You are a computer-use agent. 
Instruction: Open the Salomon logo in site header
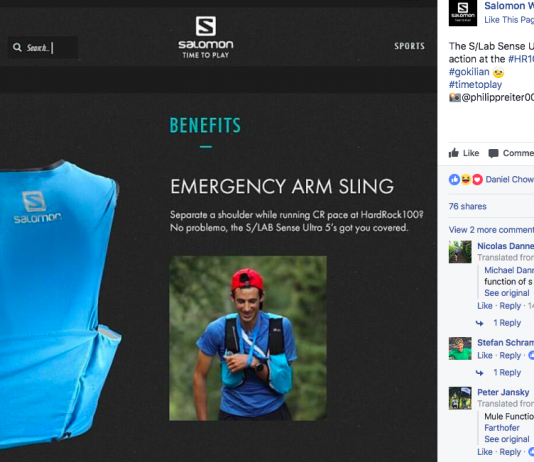click(x=206, y=37)
